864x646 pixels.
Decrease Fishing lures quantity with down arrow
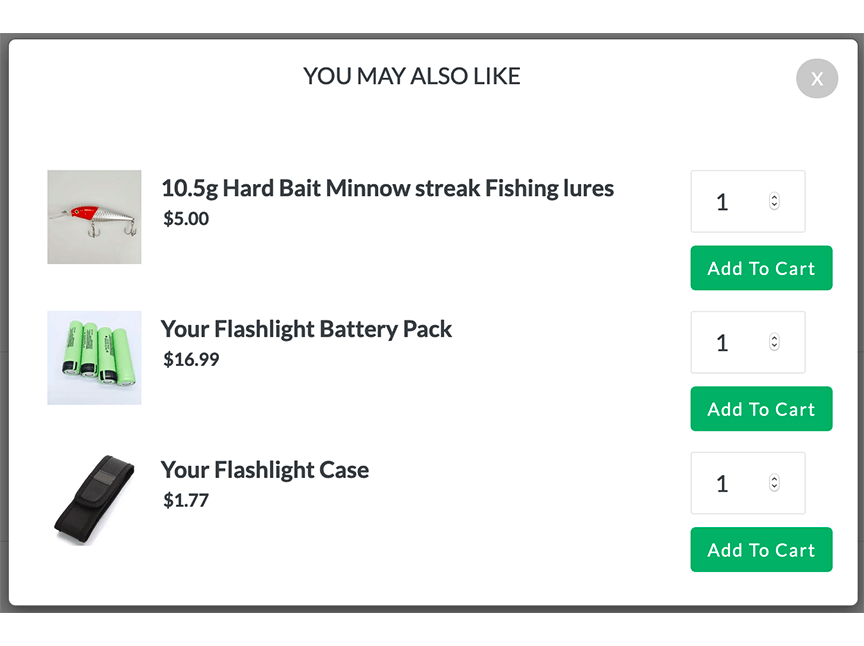(774, 207)
